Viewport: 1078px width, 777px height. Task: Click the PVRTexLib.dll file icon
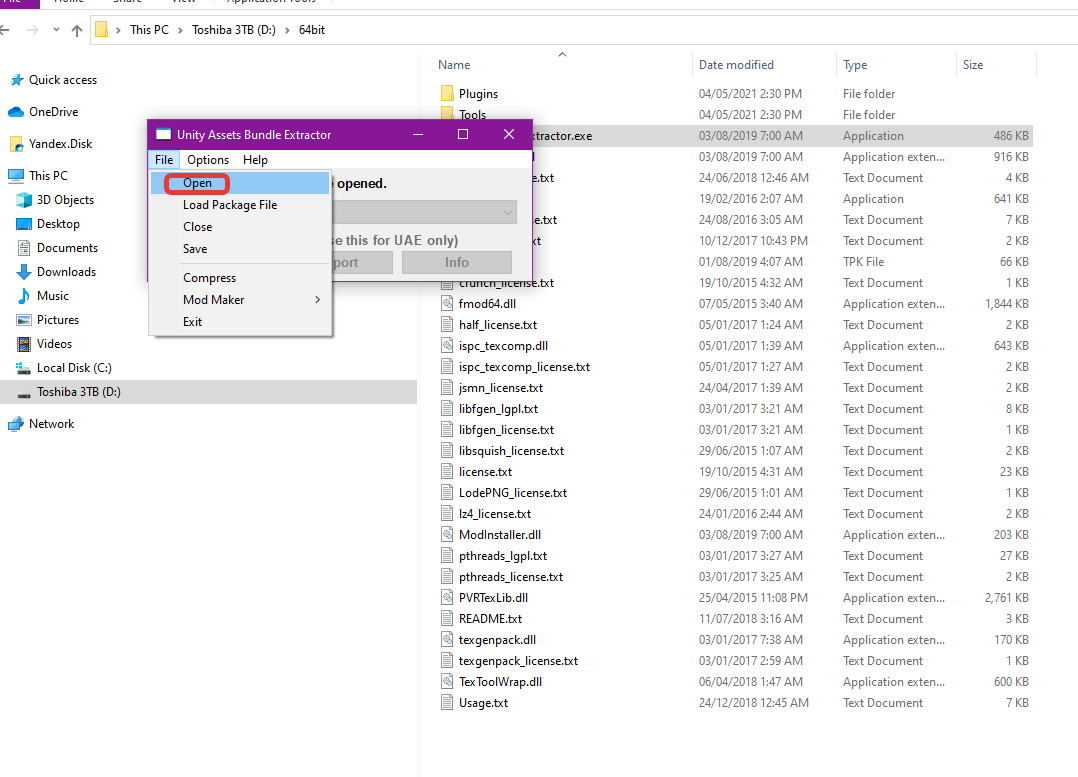point(448,598)
